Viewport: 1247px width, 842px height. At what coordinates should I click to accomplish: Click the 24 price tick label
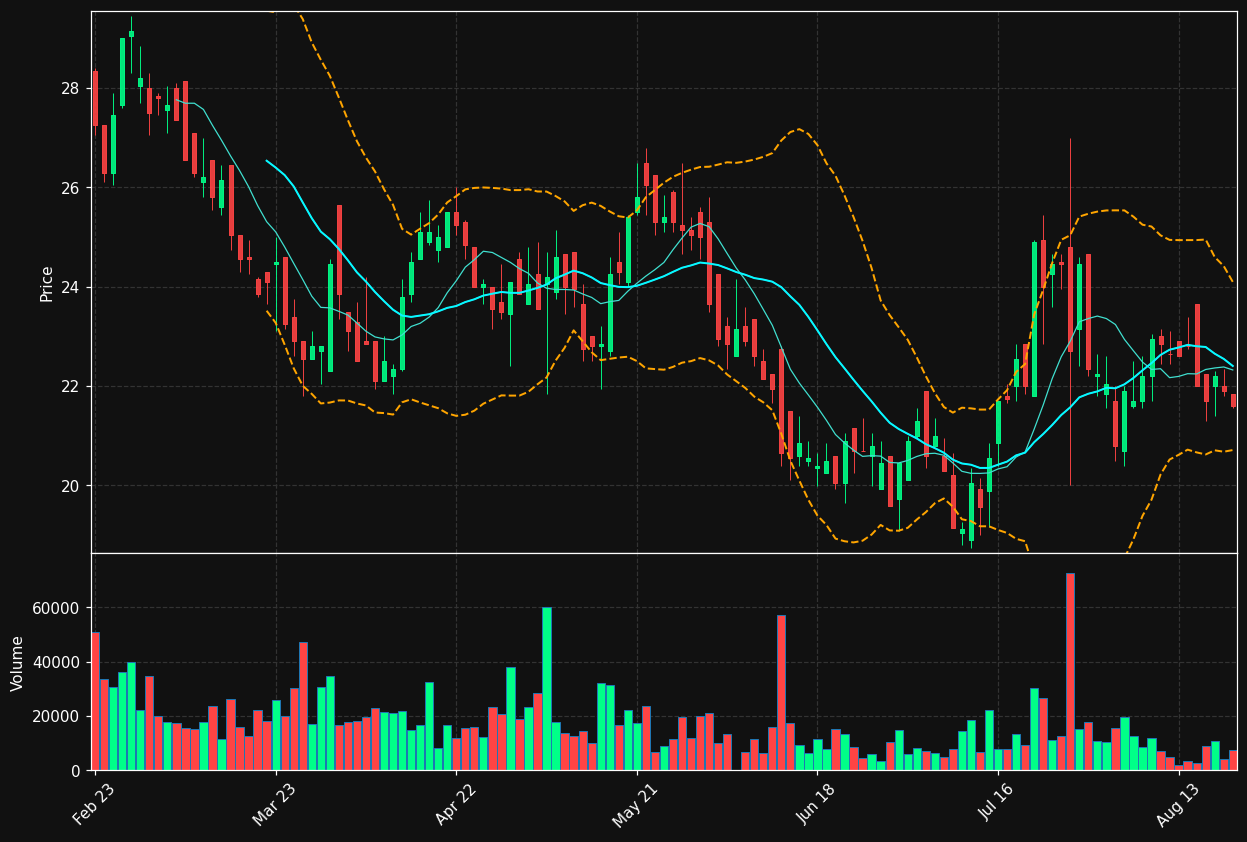(x=70, y=287)
